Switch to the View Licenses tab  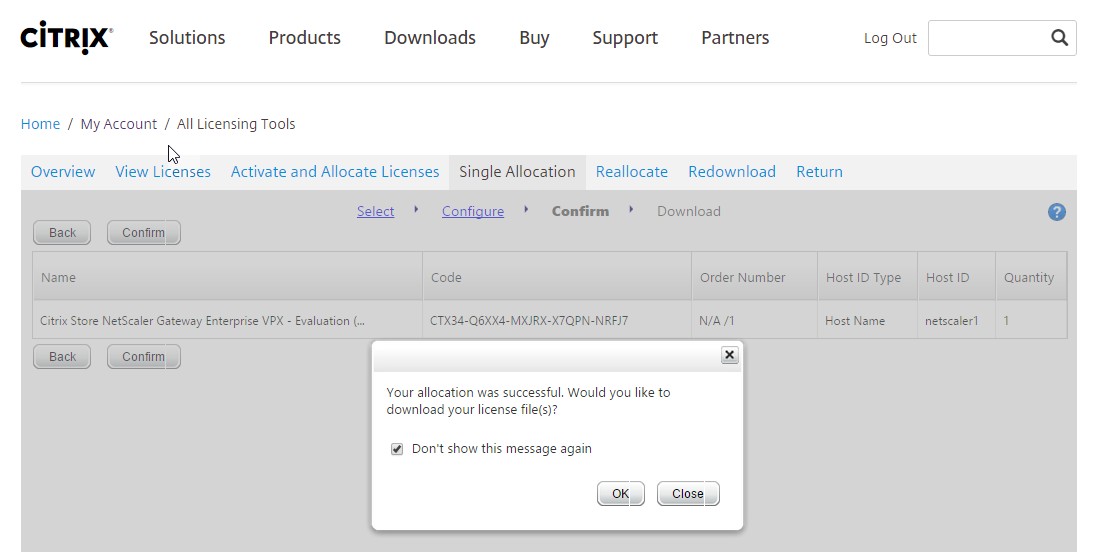pos(163,172)
